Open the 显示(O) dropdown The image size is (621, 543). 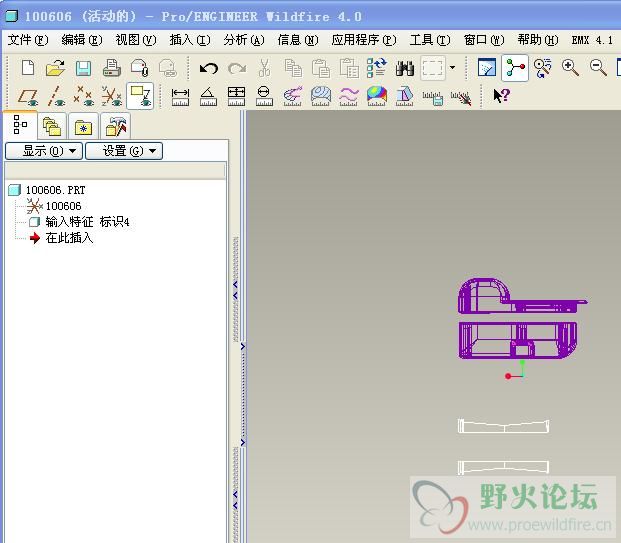(44, 151)
